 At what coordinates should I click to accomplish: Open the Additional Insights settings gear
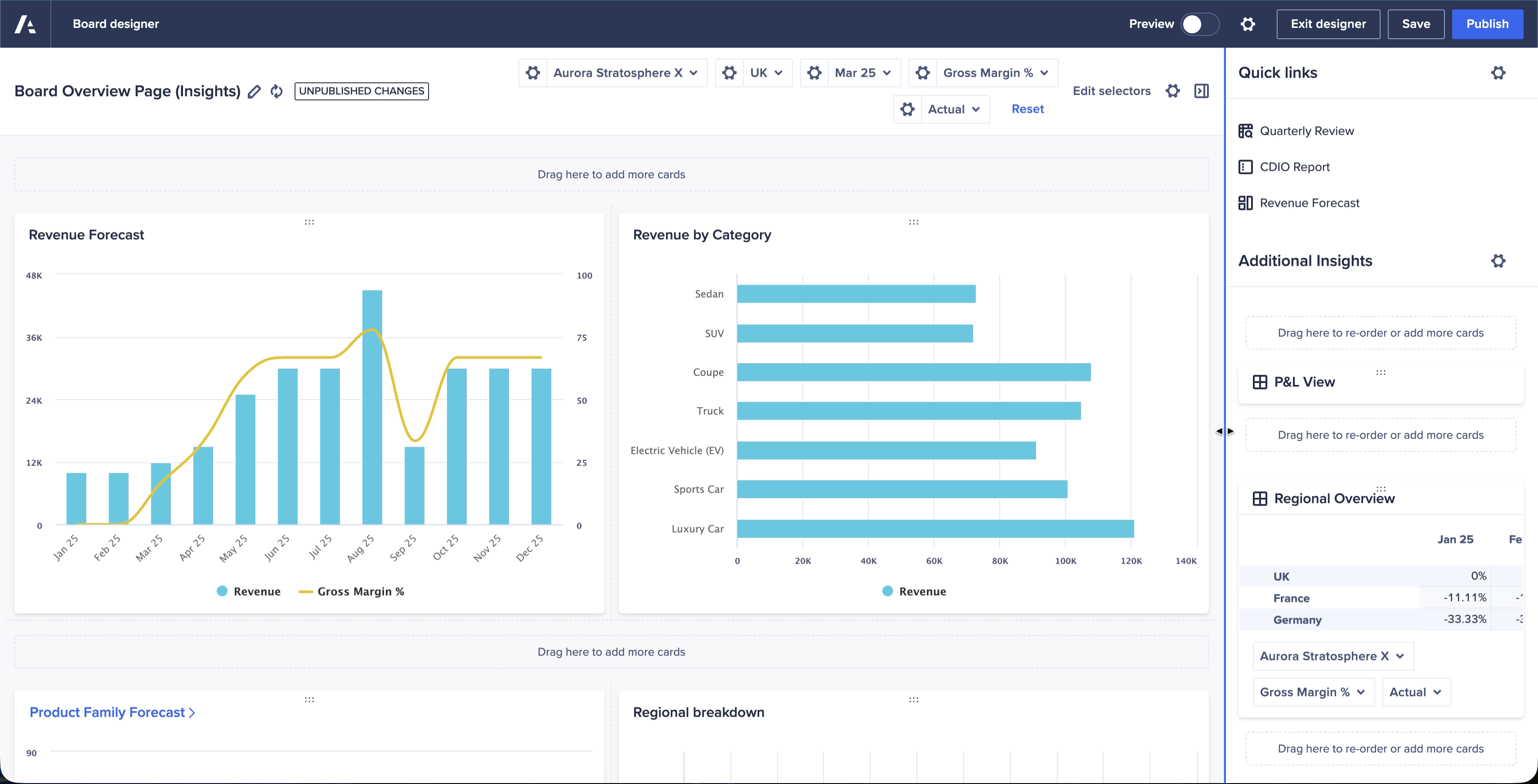tap(1498, 261)
